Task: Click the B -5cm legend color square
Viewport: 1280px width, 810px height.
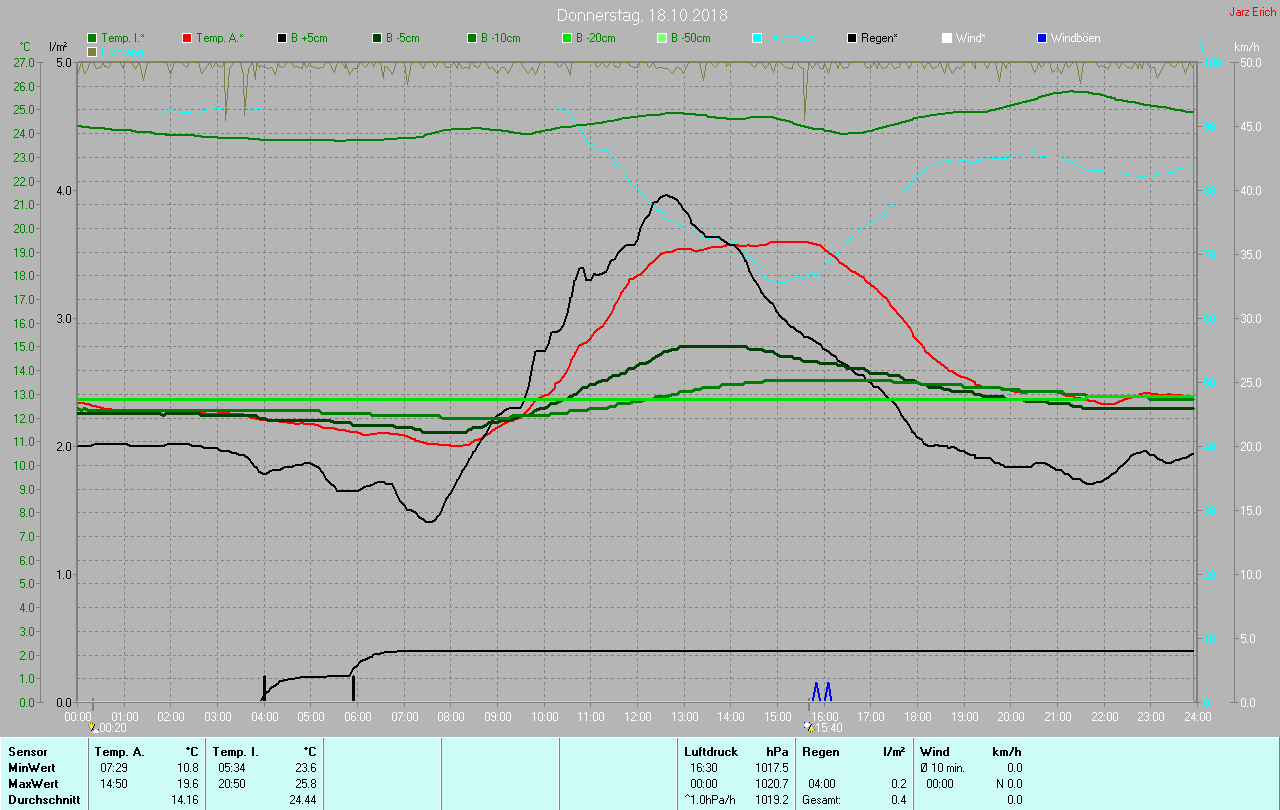Action: pyautogui.click(x=378, y=38)
